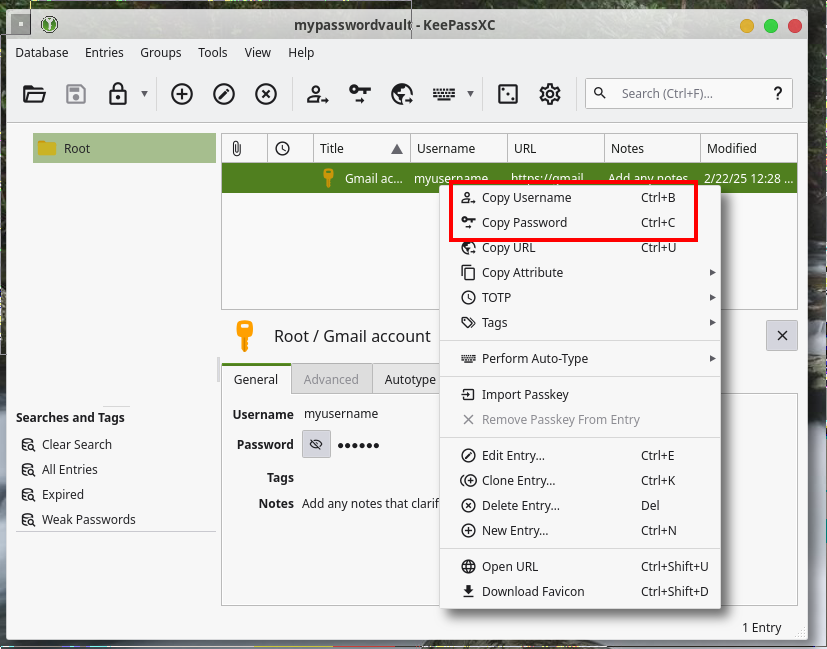Copy password with the toolbar key icon

[360, 94]
